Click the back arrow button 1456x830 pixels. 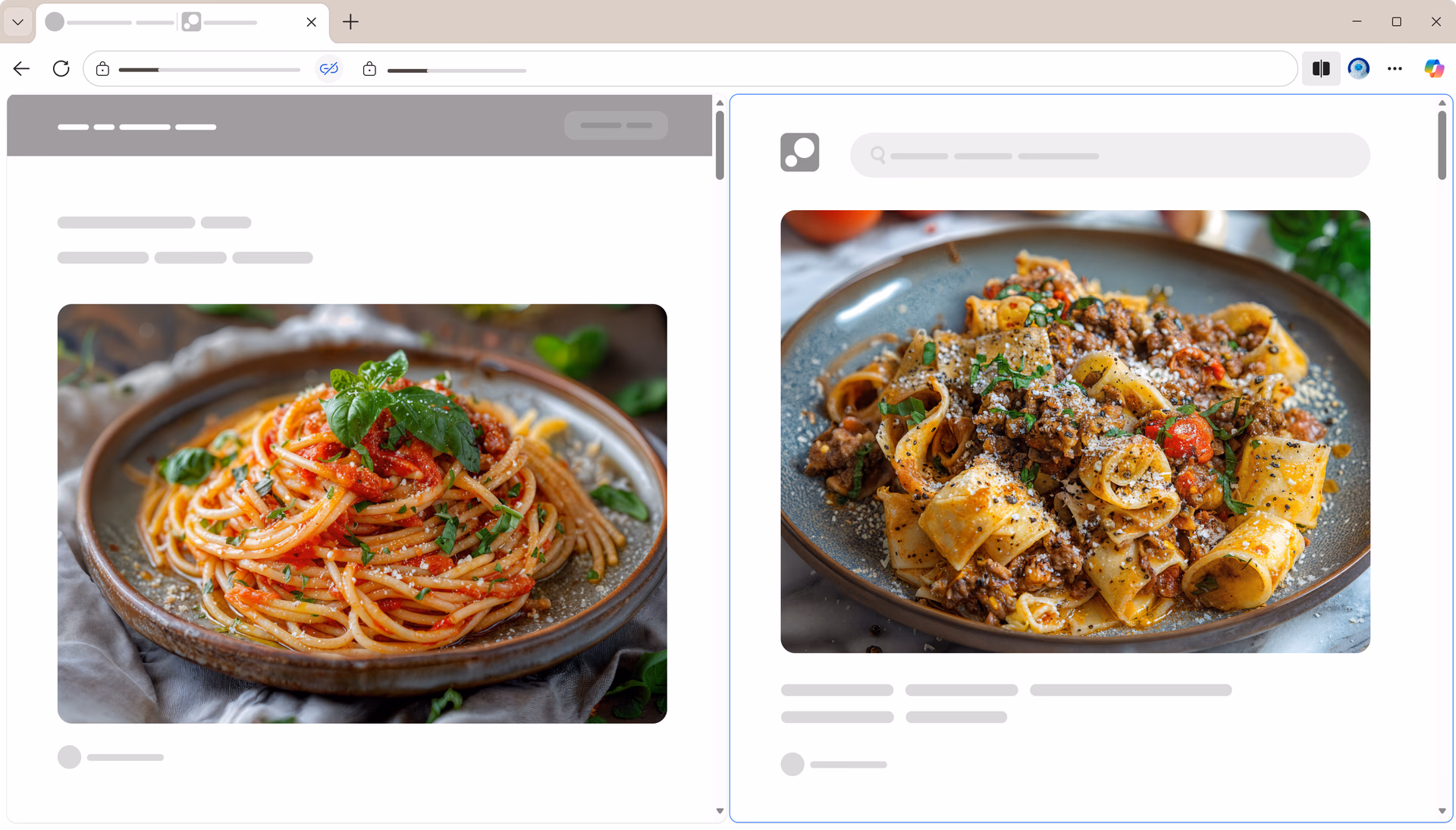21,69
